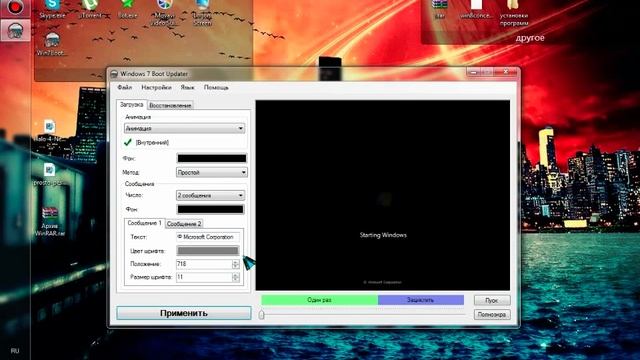Expand the Метод dropdown showing Простой
640x360 pixels.
click(x=211, y=172)
